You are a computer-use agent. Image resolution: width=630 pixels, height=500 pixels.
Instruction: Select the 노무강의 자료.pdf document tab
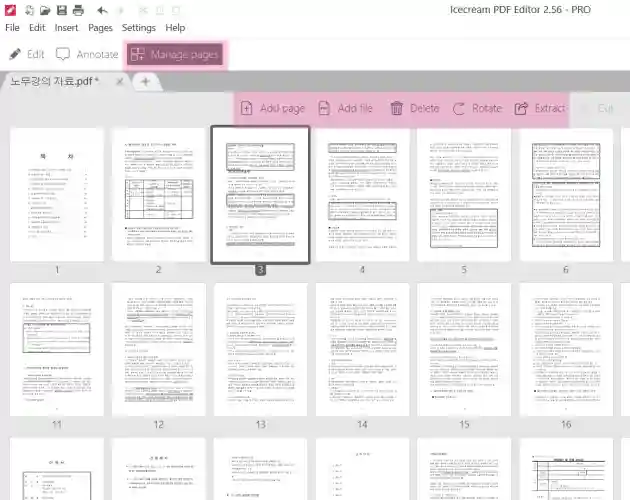tap(54, 82)
